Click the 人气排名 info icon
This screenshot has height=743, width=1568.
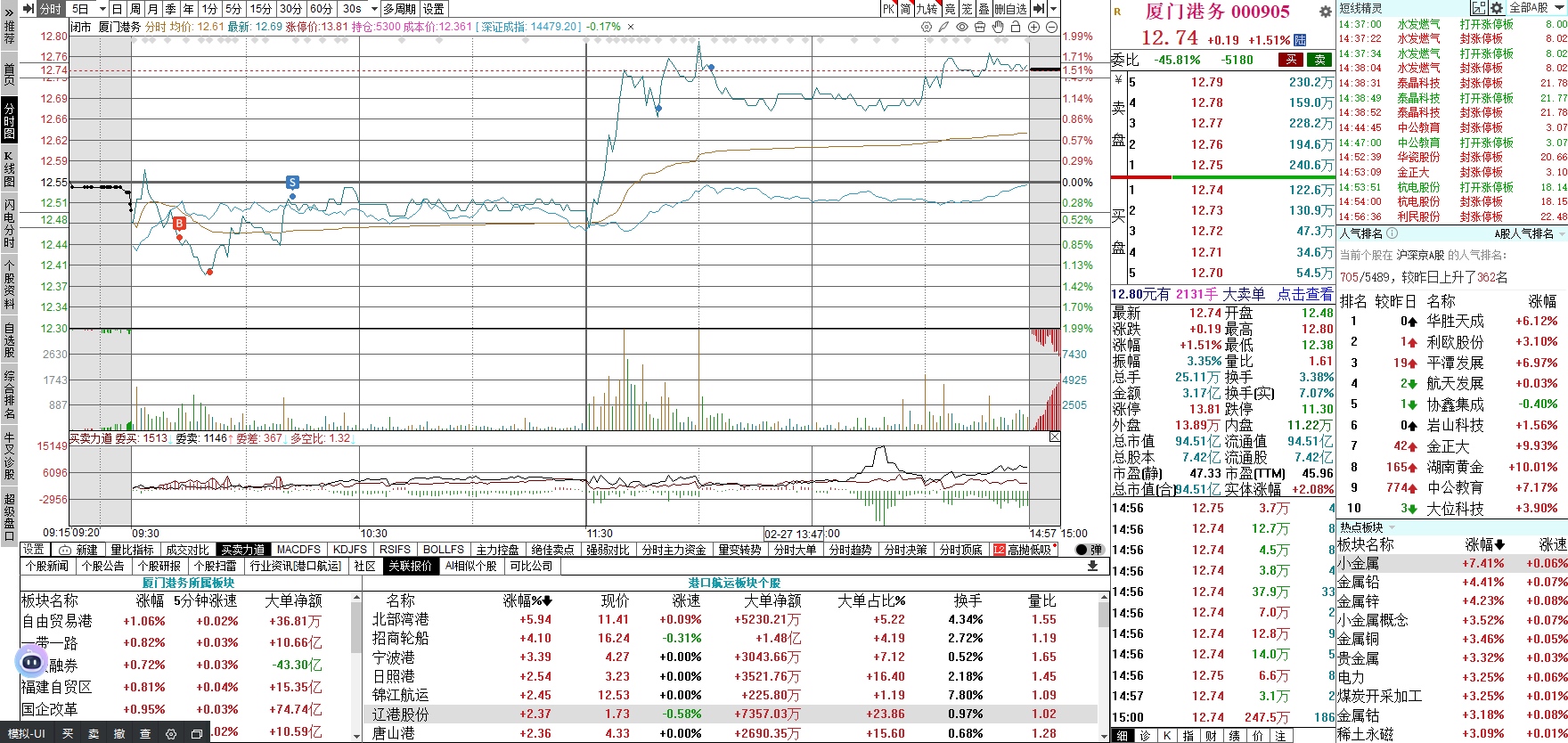[x=1392, y=233]
